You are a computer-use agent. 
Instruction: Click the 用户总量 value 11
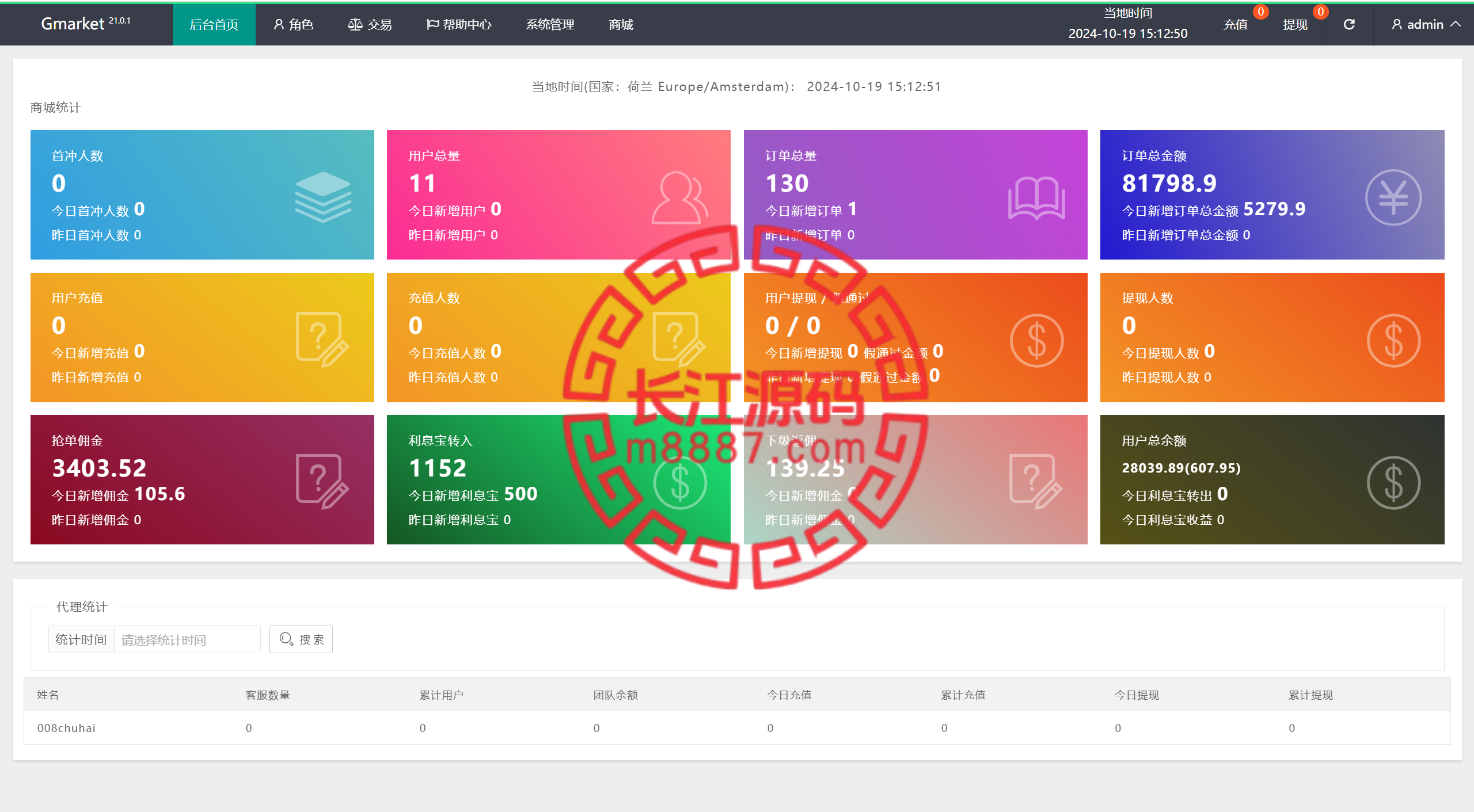[422, 184]
